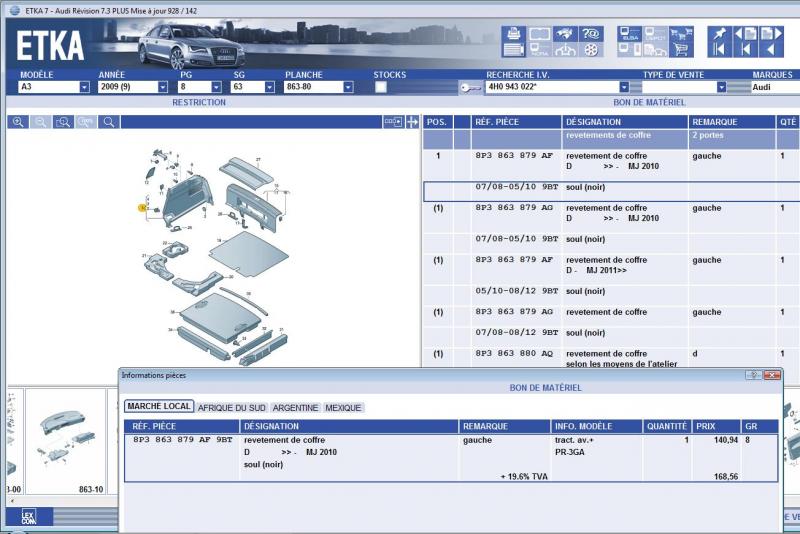Open the ?@ help contact icon
The width and height of the screenshot is (800, 534).
click(x=591, y=34)
